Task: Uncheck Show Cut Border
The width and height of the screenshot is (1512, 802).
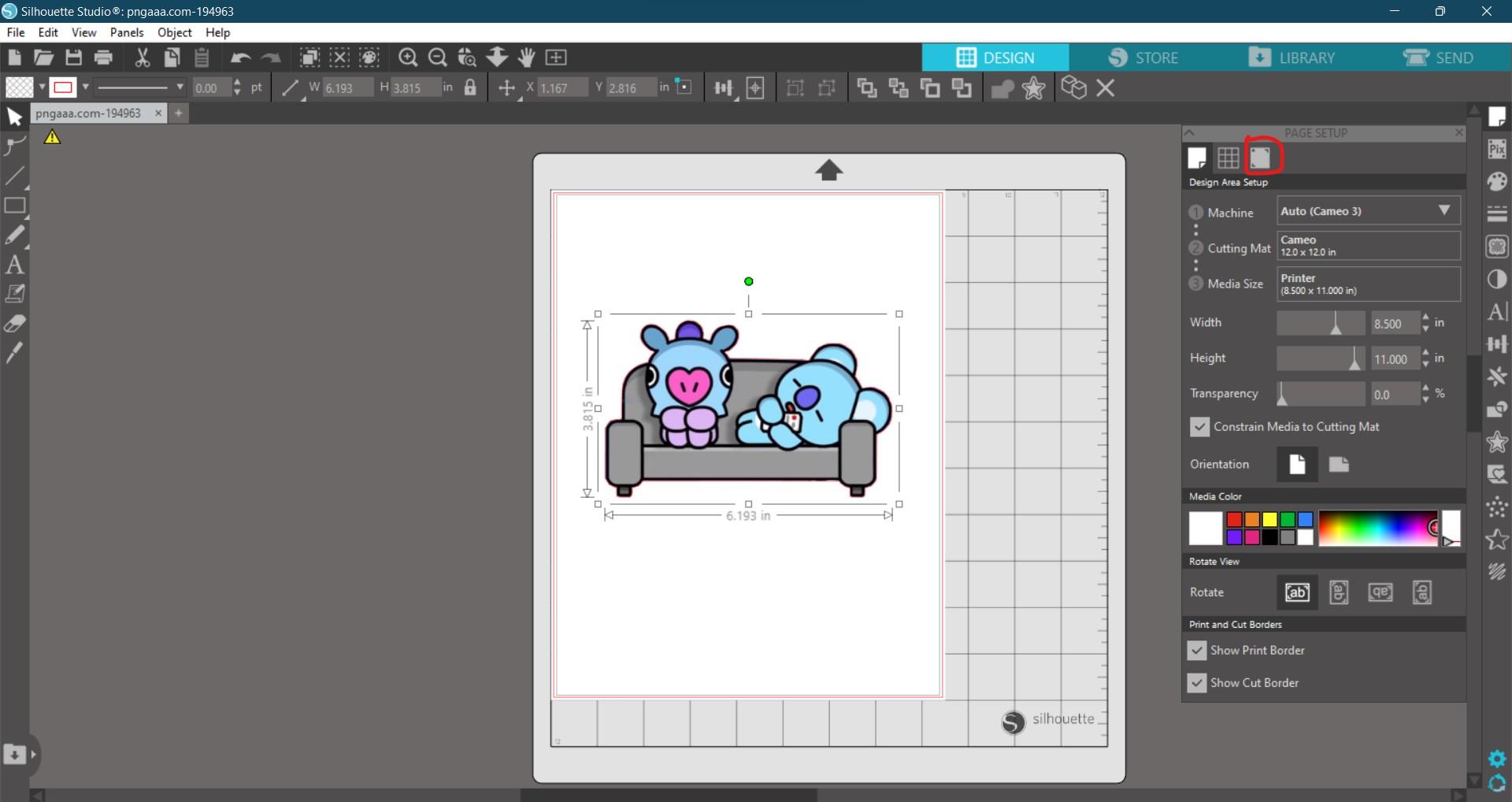Action: pyautogui.click(x=1197, y=683)
